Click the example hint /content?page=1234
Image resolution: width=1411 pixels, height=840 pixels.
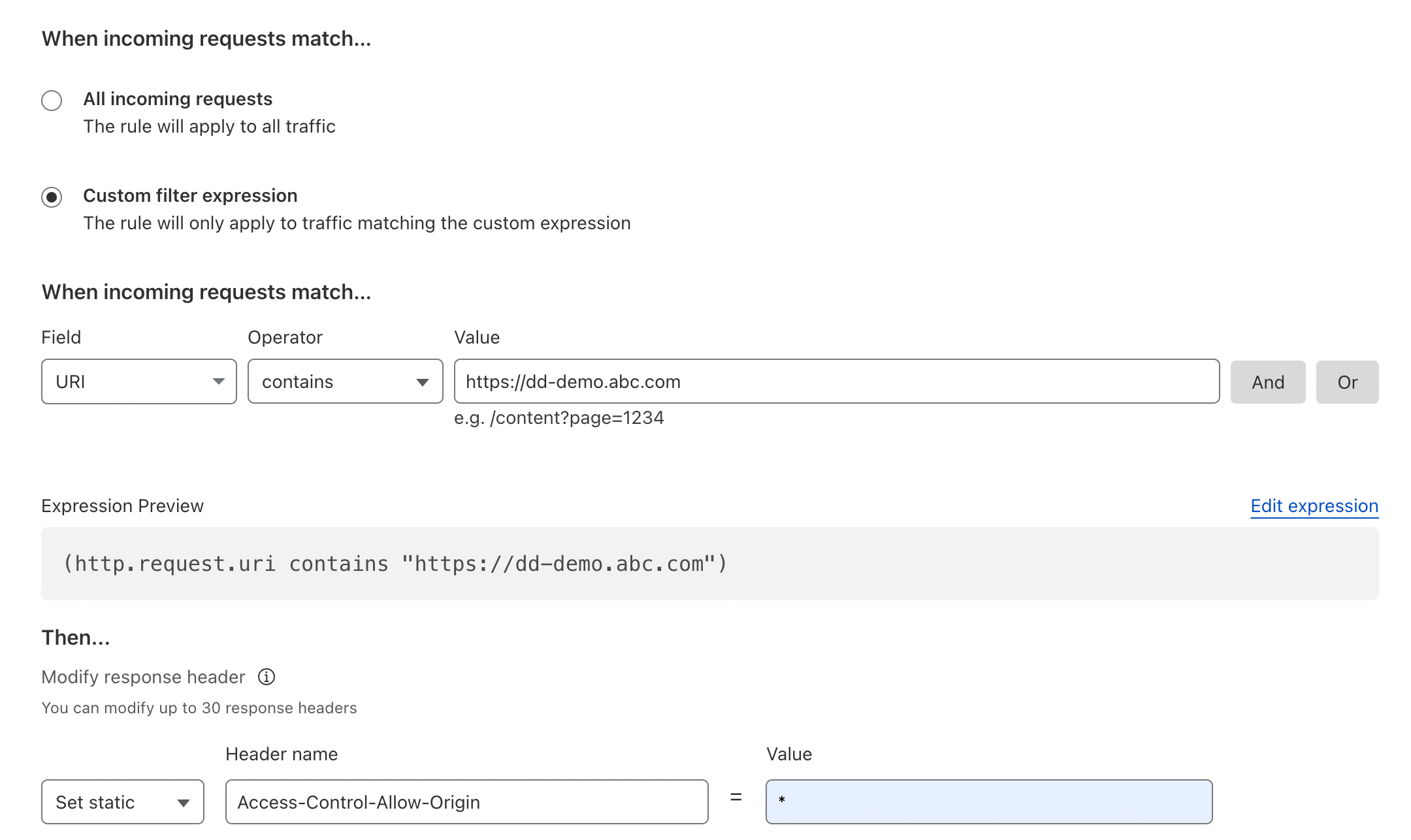(x=559, y=417)
